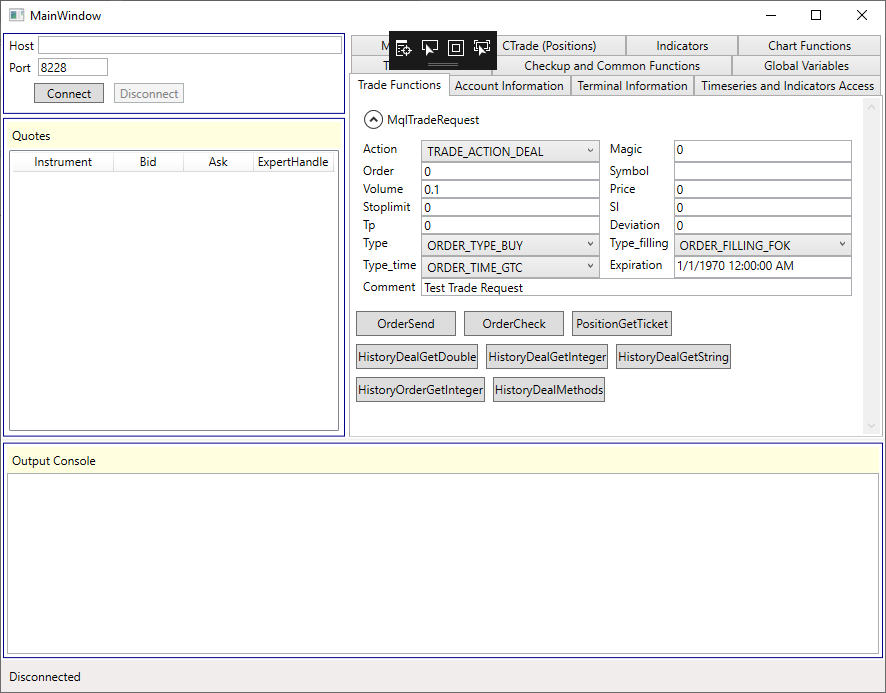Collapse the MqlTradeRequest expander

(x=373, y=120)
